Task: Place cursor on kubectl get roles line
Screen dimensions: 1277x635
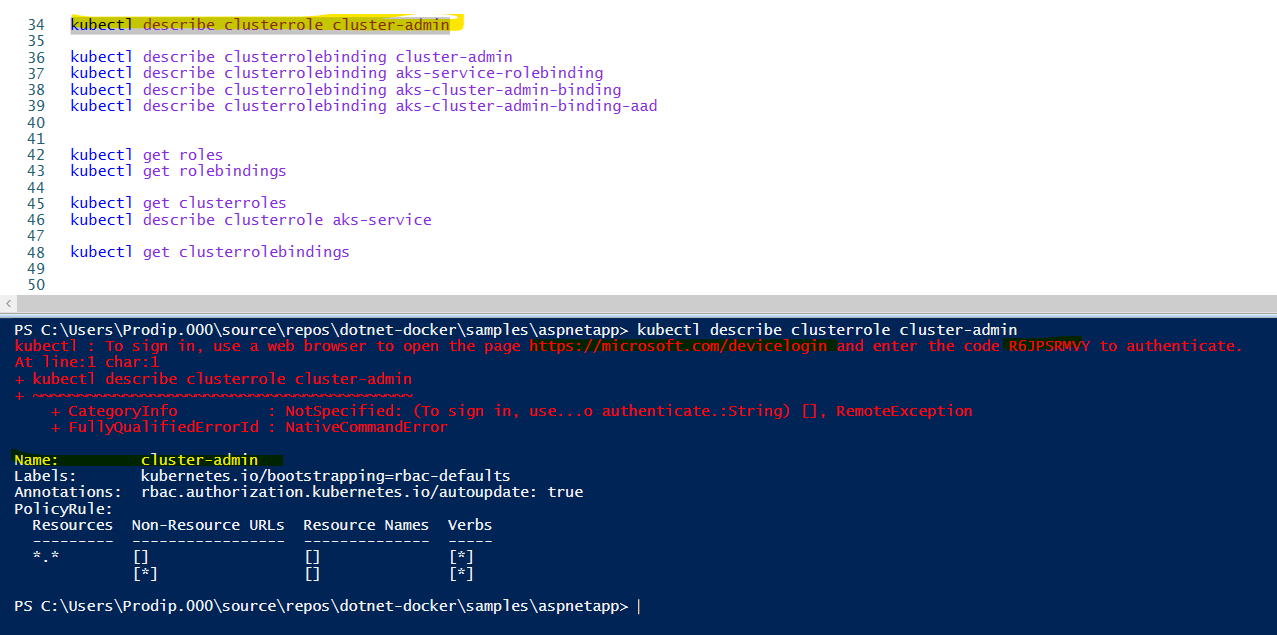Action: (147, 154)
